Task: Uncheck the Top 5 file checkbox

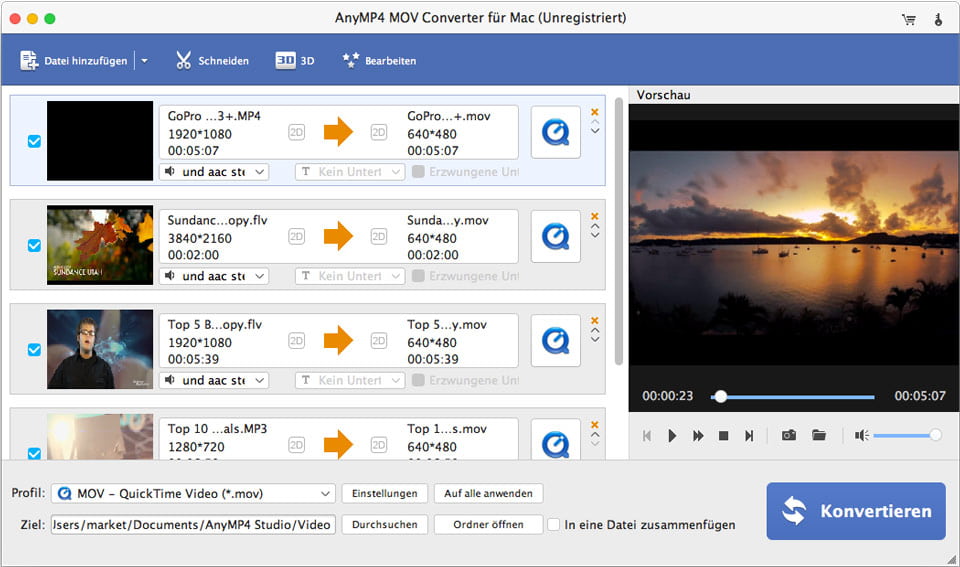Action: [x=34, y=350]
